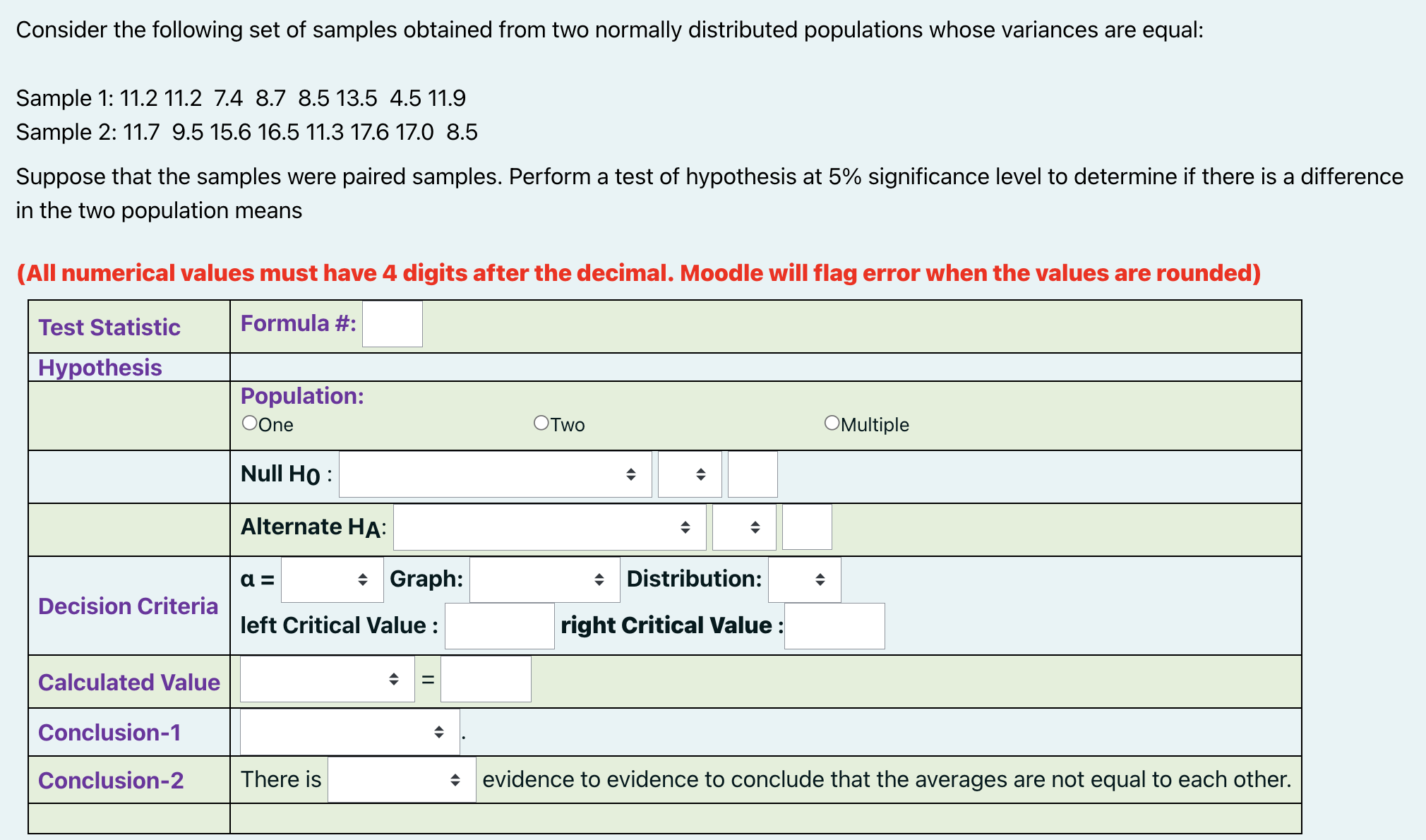Click the Alternate HA value input box
Screen dimensions: 1426x840
click(x=807, y=527)
